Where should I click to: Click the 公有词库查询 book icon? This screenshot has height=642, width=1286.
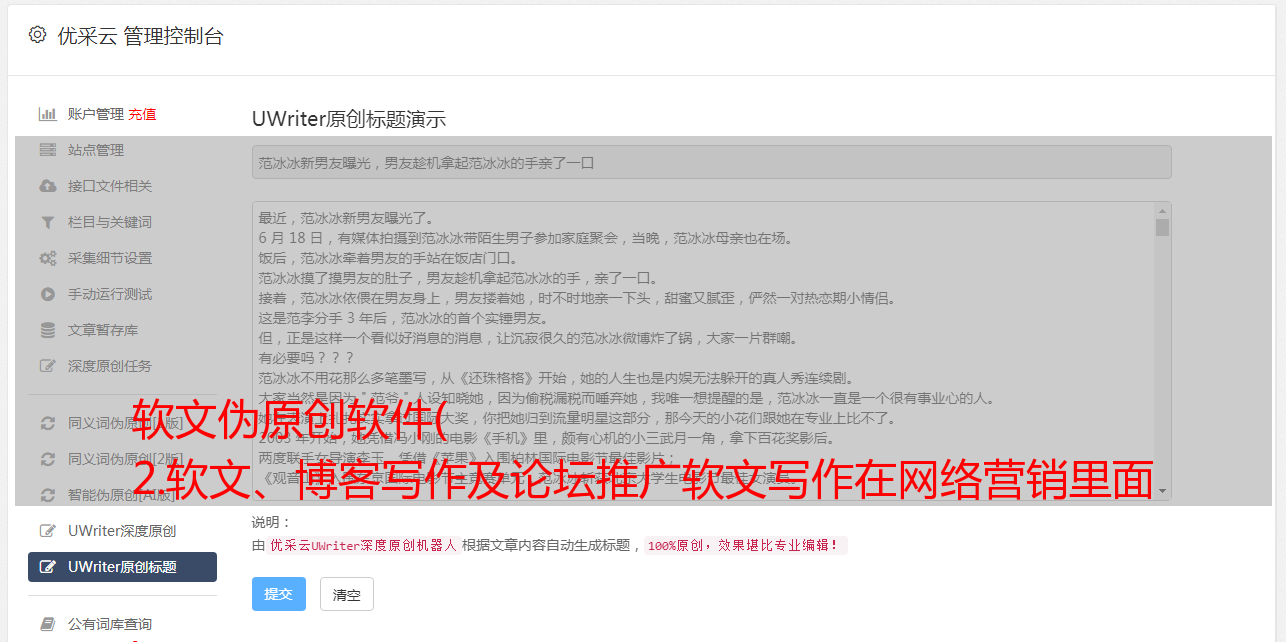click(47, 624)
